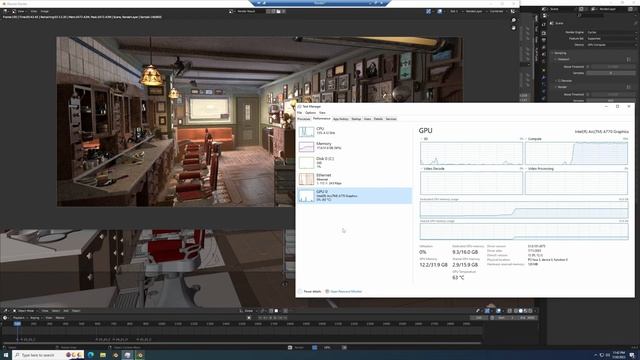Image resolution: width=640 pixels, height=360 pixels.
Task: Open the Compute graph engine dropdown
Action: point(535,139)
